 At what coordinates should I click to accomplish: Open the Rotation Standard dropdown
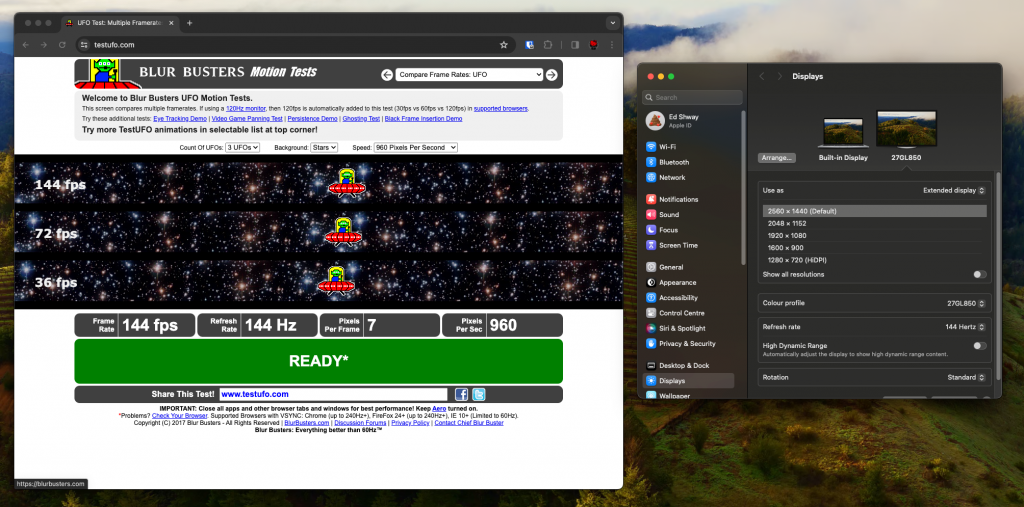[967, 378]
